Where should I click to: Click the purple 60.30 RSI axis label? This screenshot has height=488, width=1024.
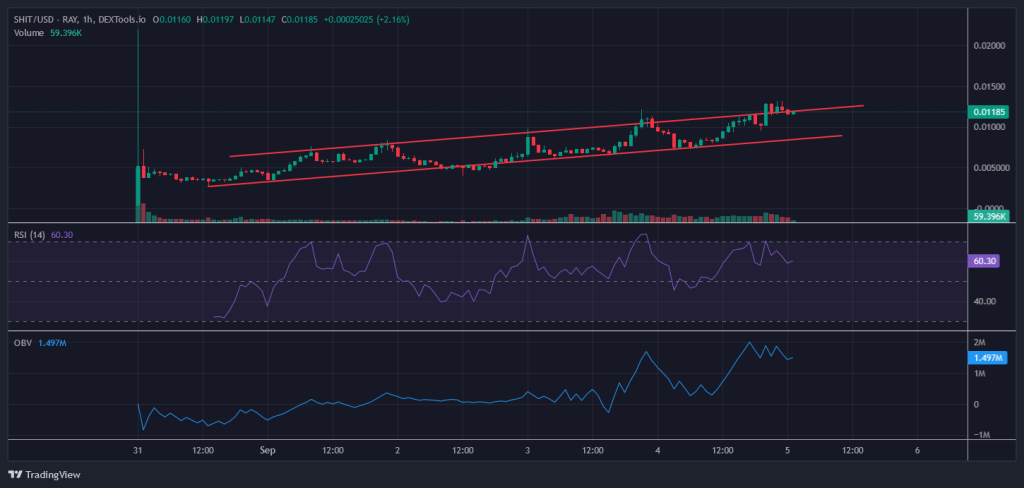coord(984,261)
